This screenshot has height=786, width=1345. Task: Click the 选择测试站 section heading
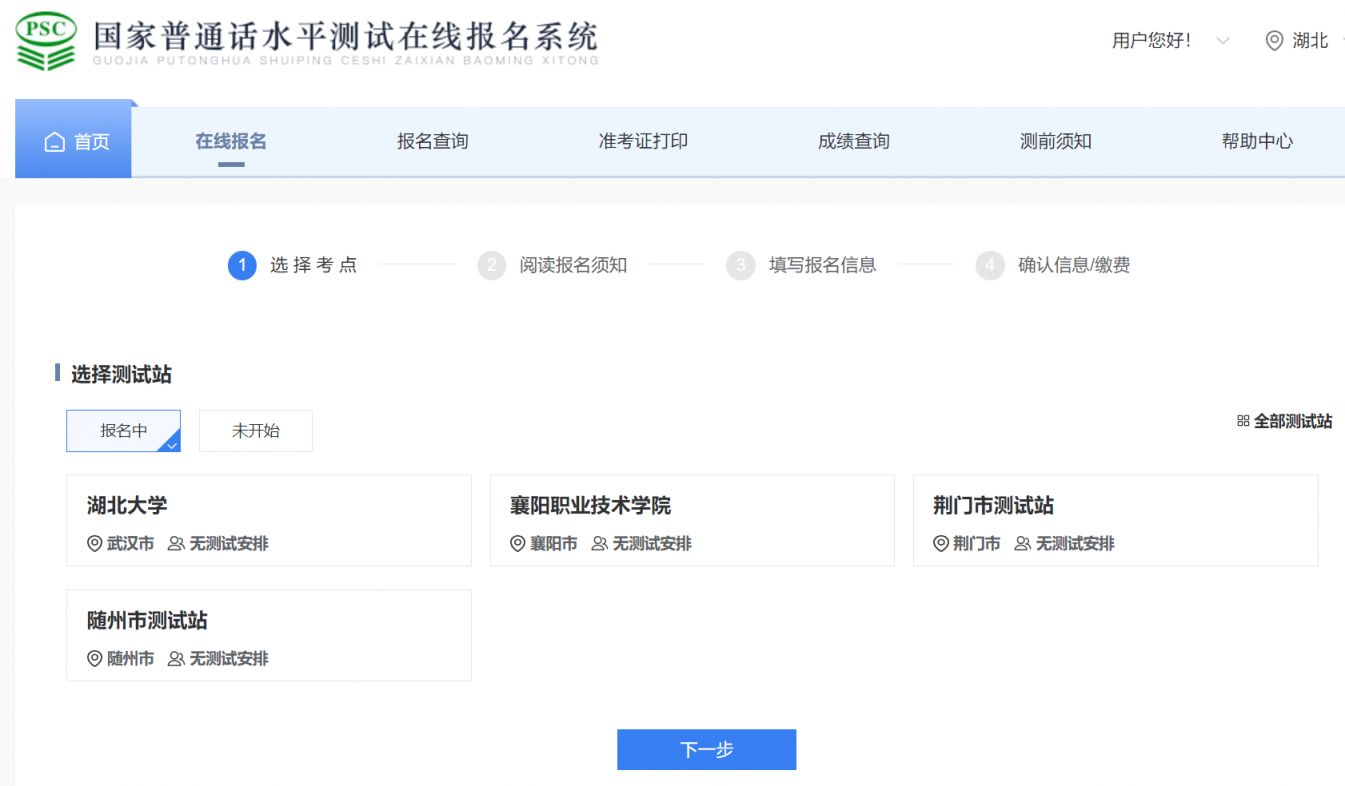pyautogui.click(x=121, y=375)
